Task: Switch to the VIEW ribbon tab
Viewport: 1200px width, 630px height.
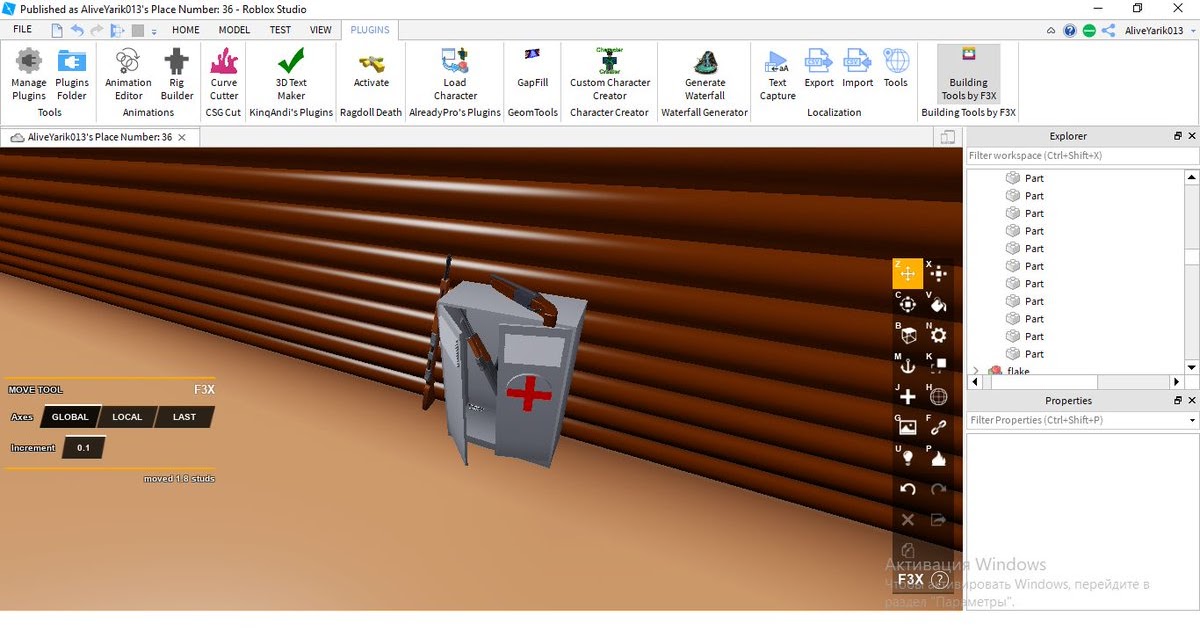Action: click(x=321, y=30)
